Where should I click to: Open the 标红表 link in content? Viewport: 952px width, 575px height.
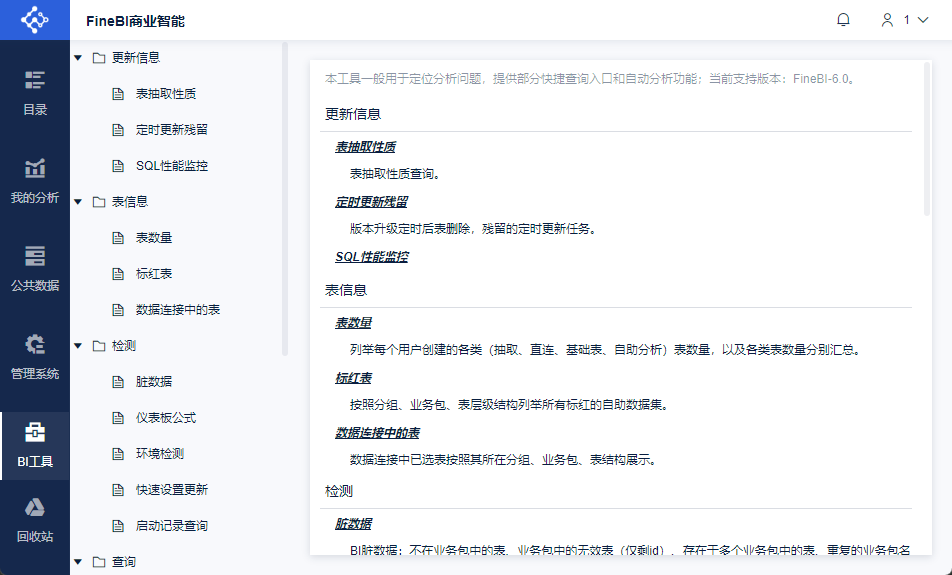[353, 378]
